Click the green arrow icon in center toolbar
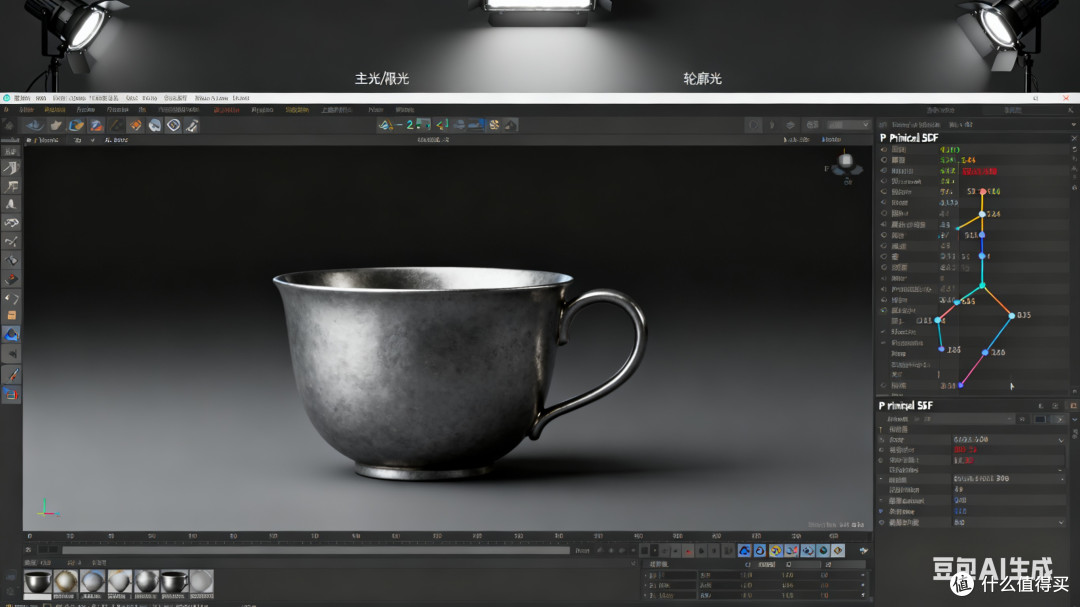 [442, 125]
